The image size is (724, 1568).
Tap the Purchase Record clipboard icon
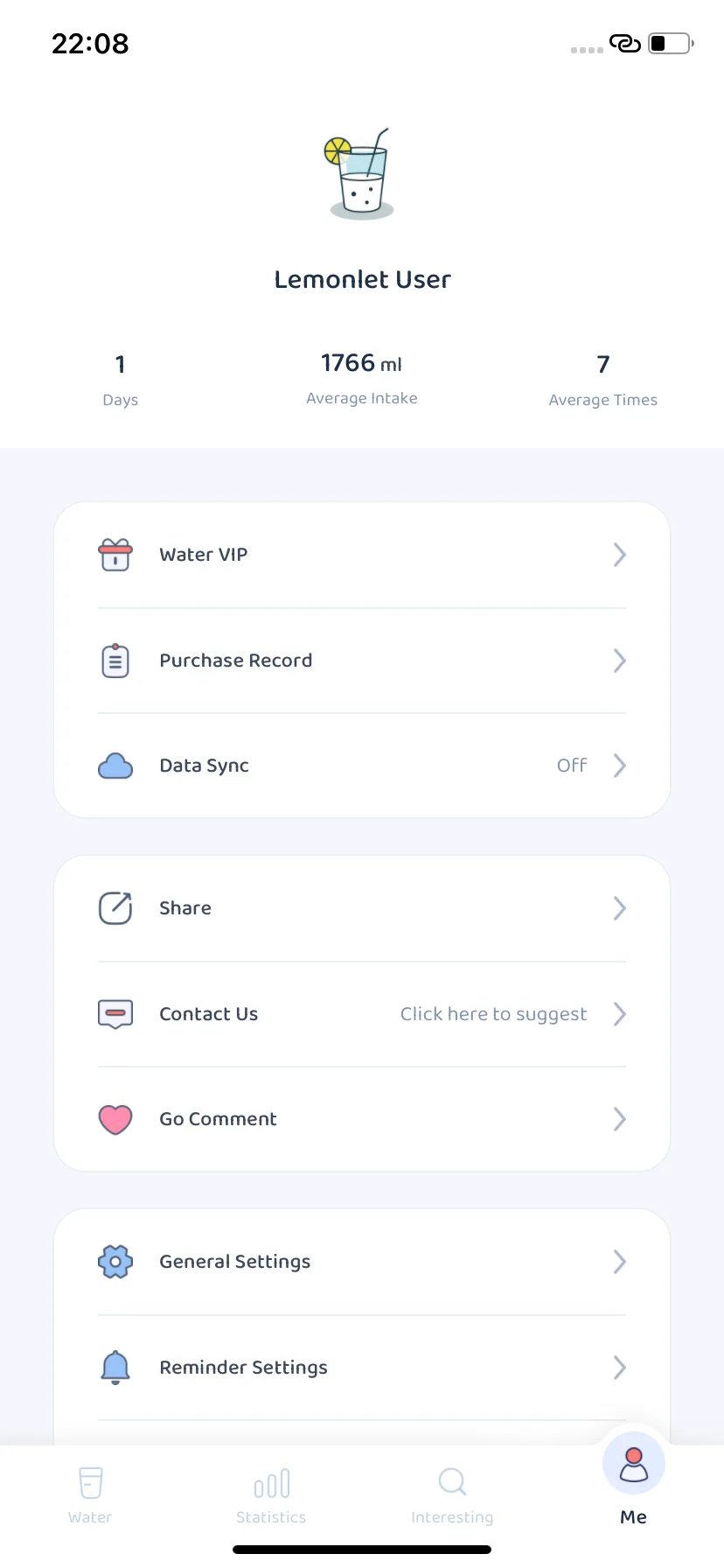tap(115, 661)
